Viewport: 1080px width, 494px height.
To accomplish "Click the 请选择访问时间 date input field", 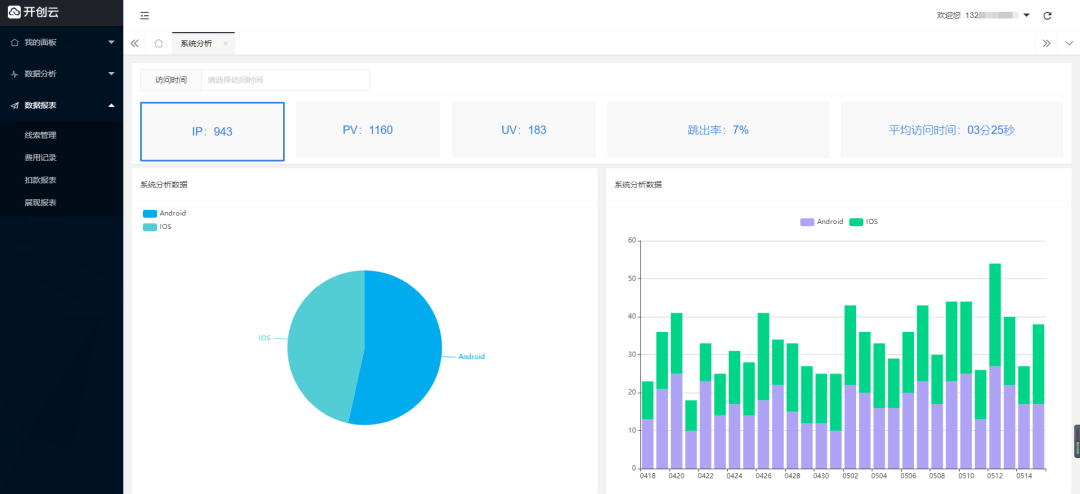I will click(285, 80).
